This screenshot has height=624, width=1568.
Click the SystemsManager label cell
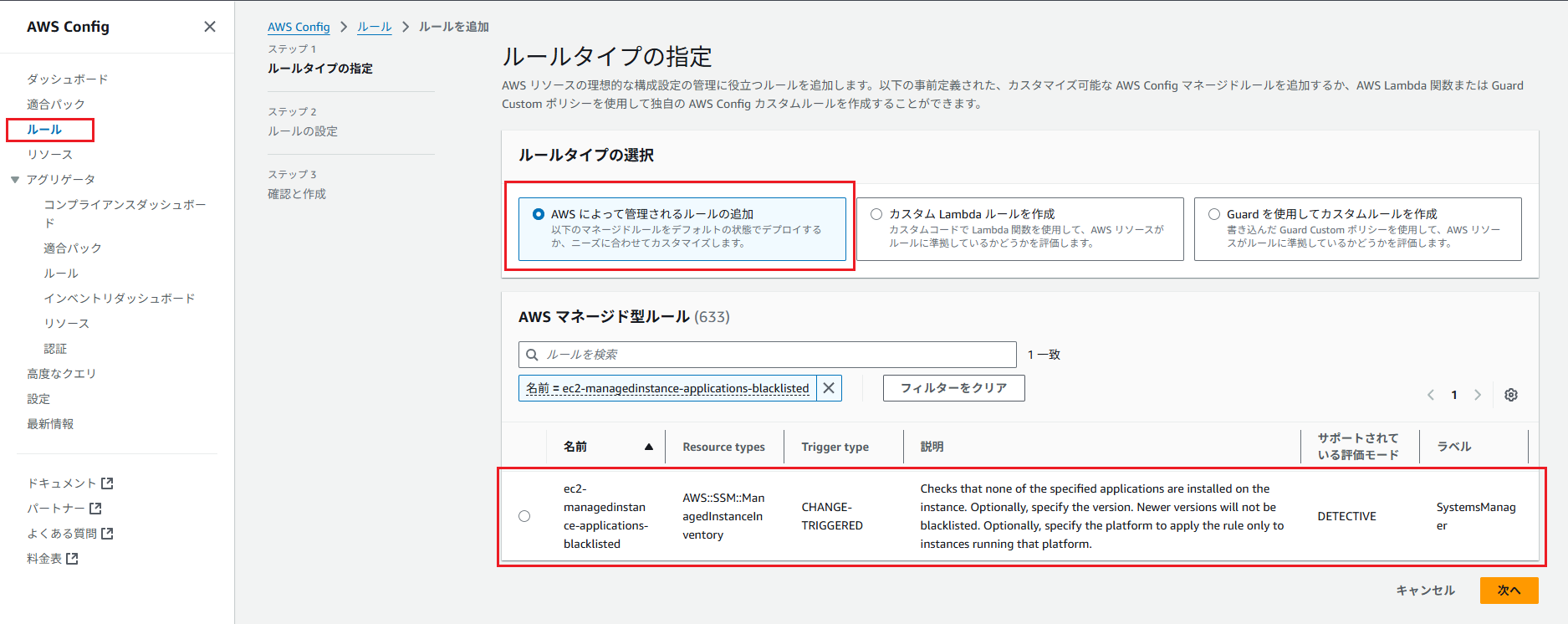(x=1476, y=516)
